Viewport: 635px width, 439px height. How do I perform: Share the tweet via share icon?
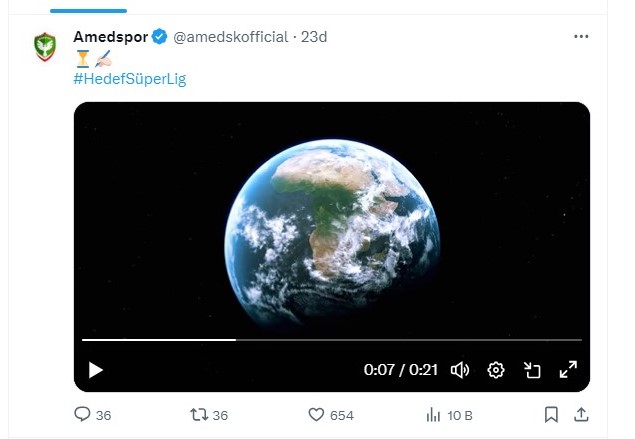[x=581, y=415]
